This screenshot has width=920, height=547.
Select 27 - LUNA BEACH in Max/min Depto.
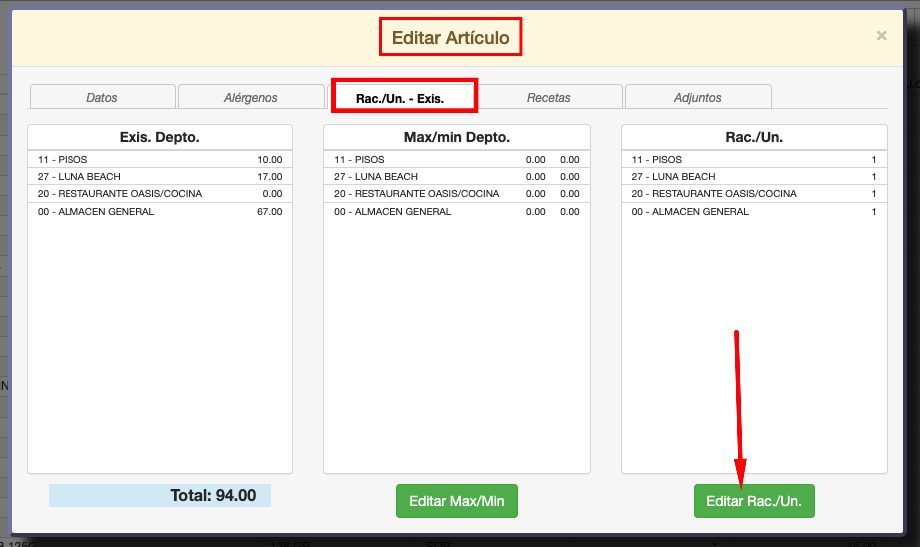(x=456, y=177)
